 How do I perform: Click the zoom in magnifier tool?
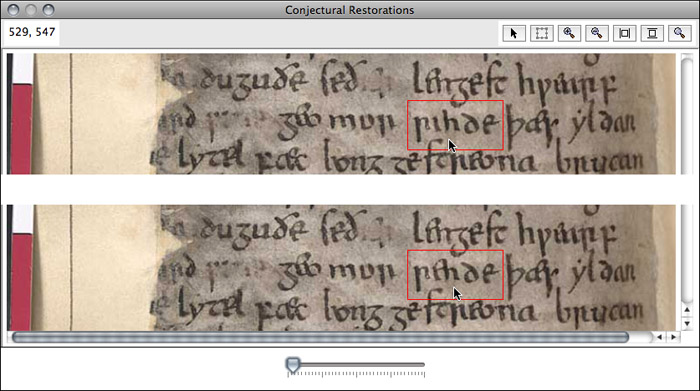point(569,33)
